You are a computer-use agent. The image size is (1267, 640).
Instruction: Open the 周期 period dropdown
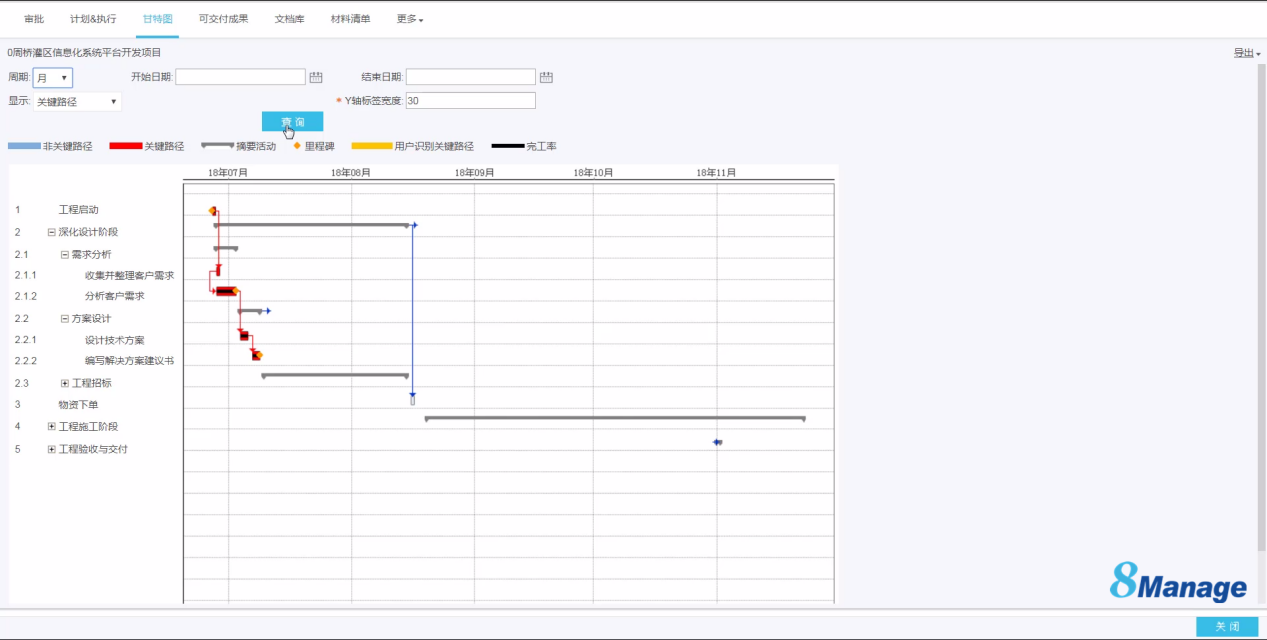[53, 78]
